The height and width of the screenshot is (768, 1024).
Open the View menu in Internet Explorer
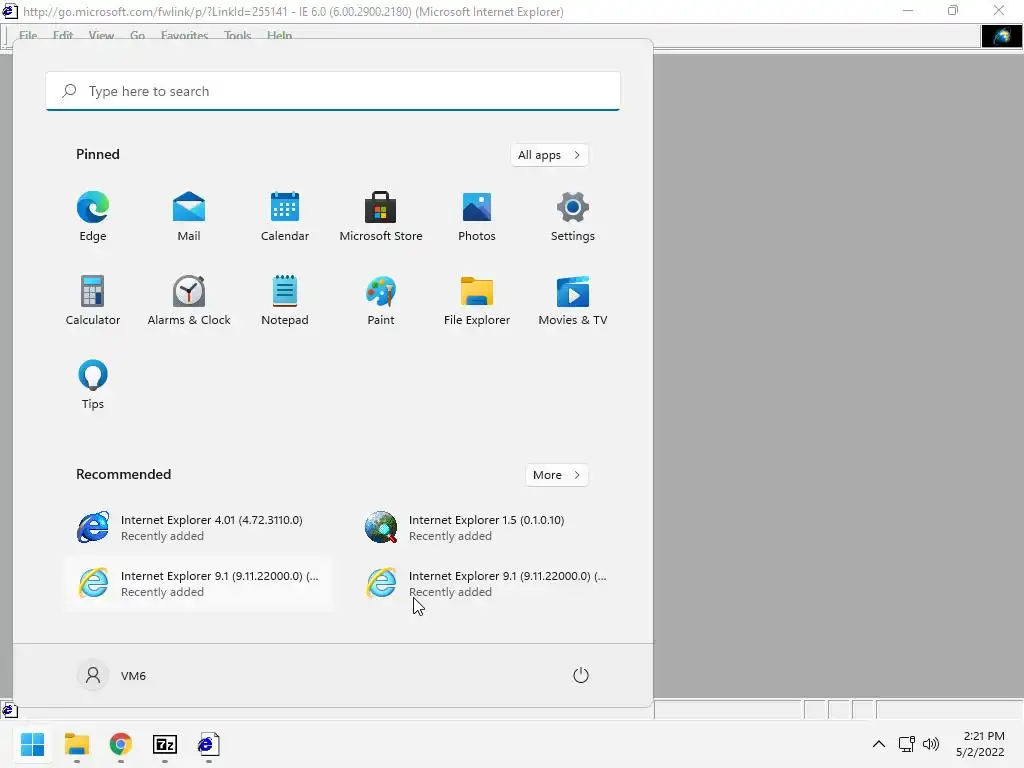coord(101,35)
